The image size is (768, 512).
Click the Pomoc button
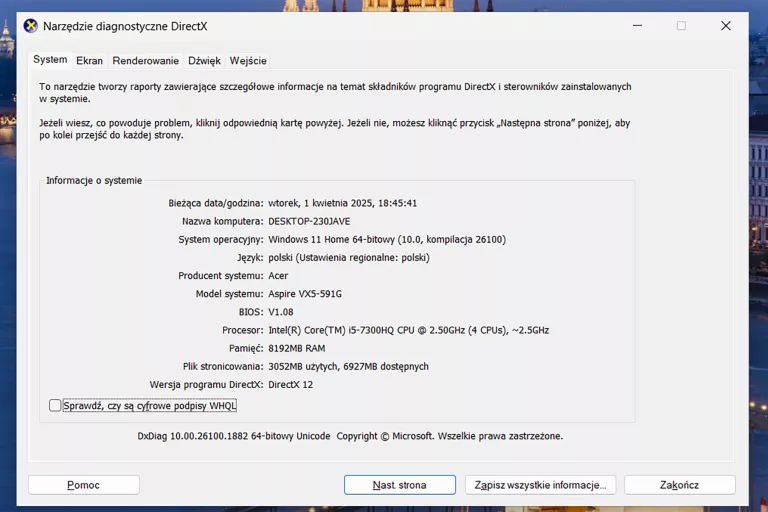[x=84, y=485]
